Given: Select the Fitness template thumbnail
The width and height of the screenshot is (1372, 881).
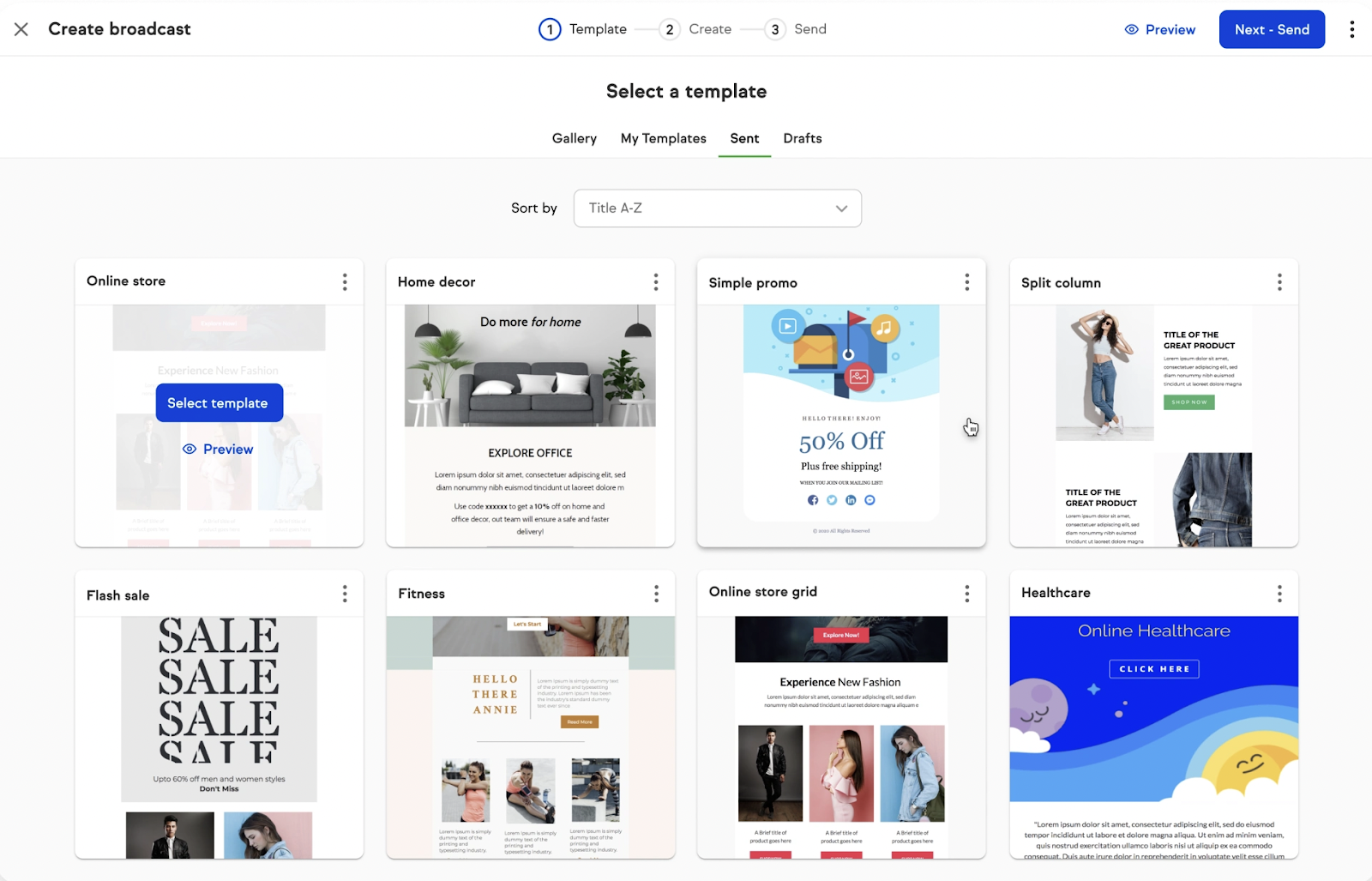Looking at the screenshot, I should (x=530, y=737).
